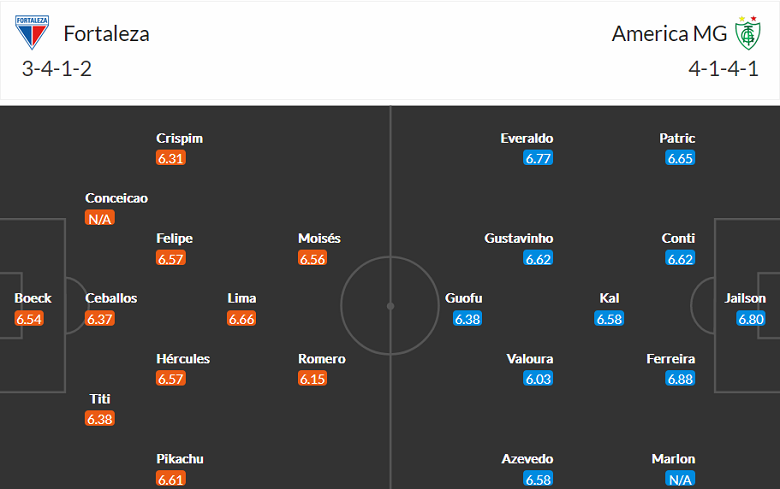
Task: Click the America MG club crest icon
Action: pos(745,33)
